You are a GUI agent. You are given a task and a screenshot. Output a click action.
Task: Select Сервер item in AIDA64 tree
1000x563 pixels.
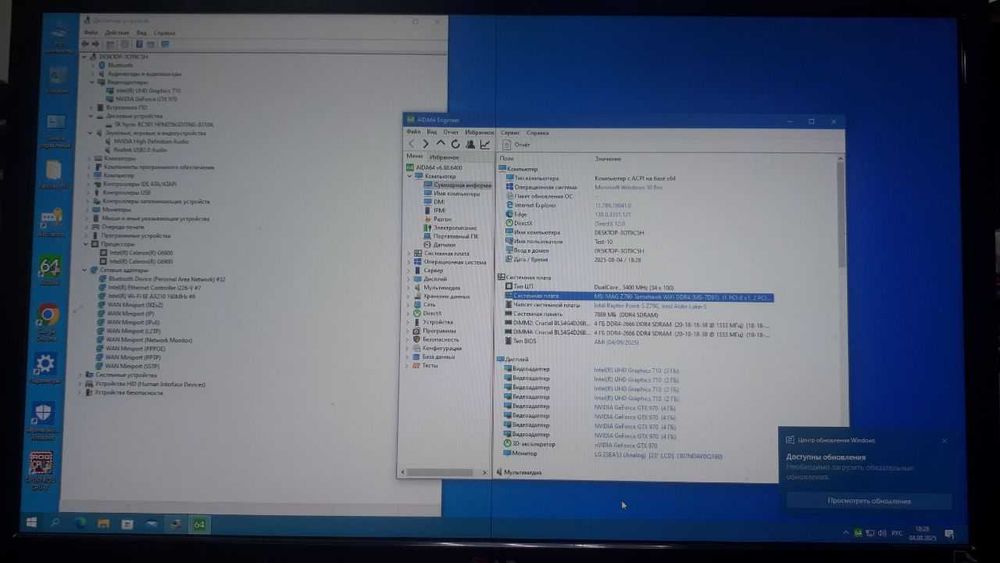428,270
